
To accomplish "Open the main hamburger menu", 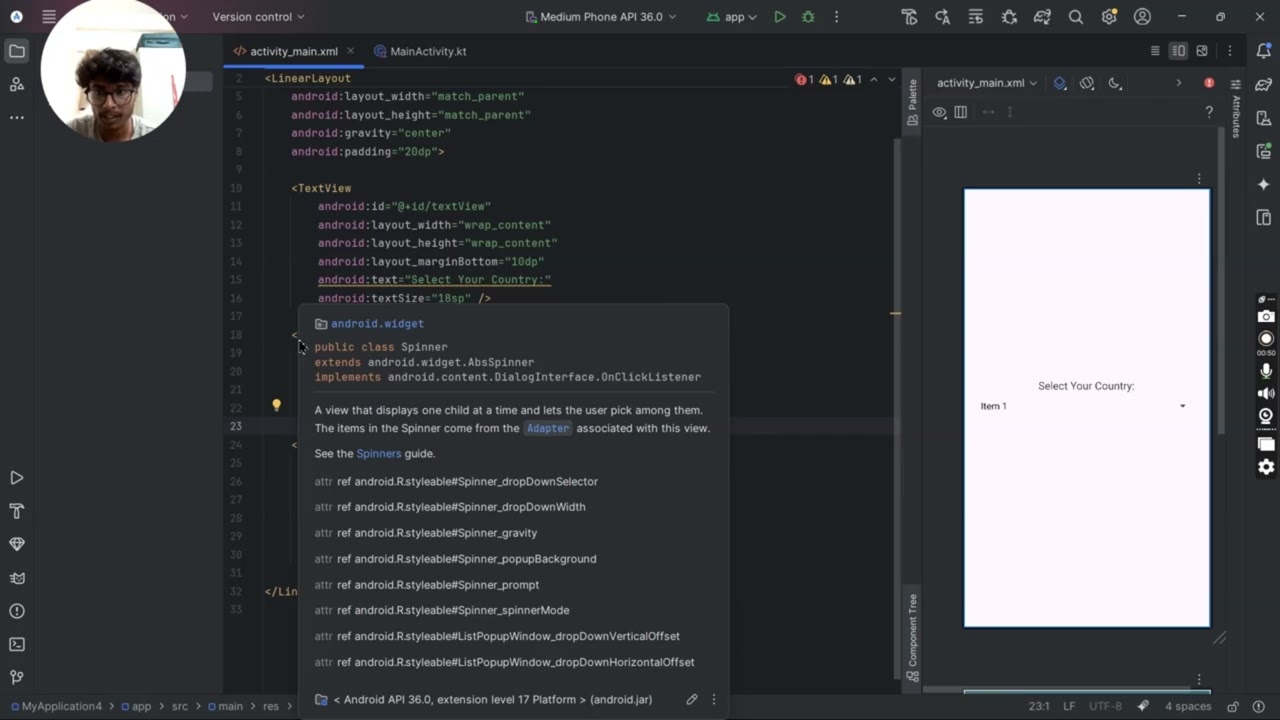I will 49,17.
